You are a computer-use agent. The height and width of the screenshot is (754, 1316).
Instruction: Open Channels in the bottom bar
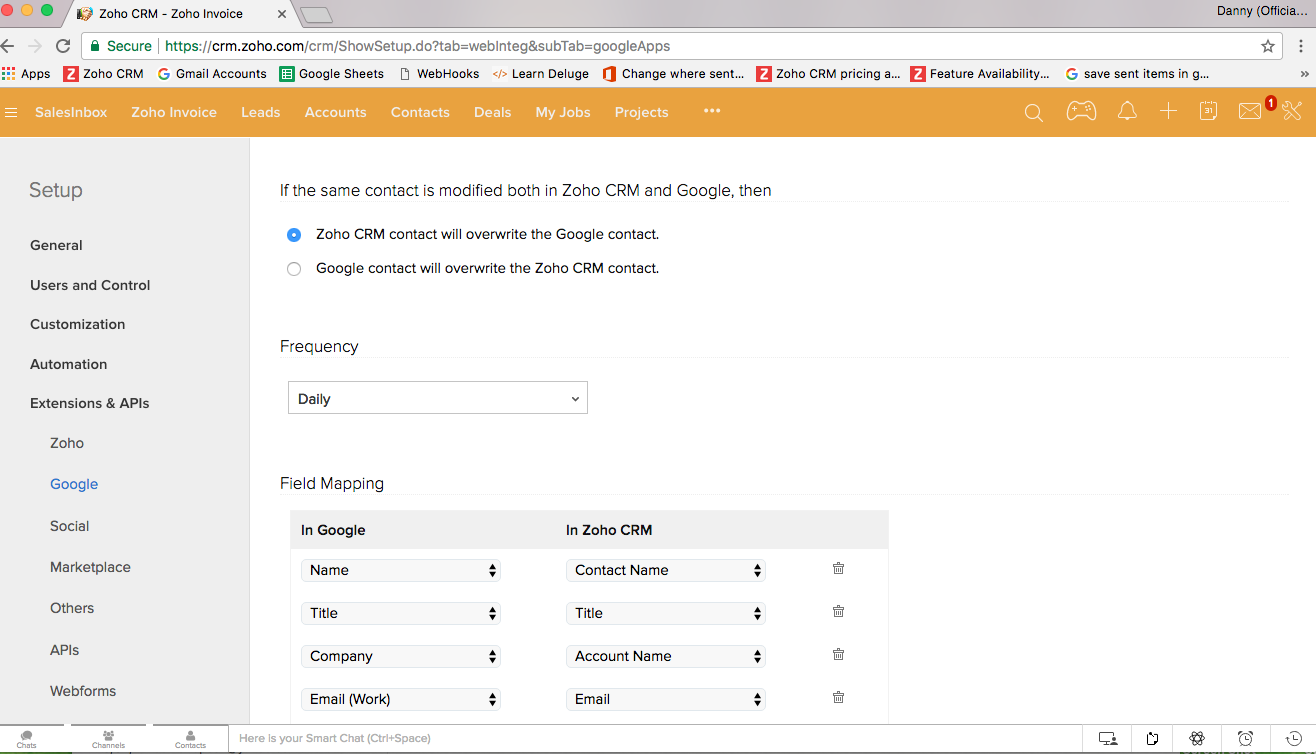point(108,740)
